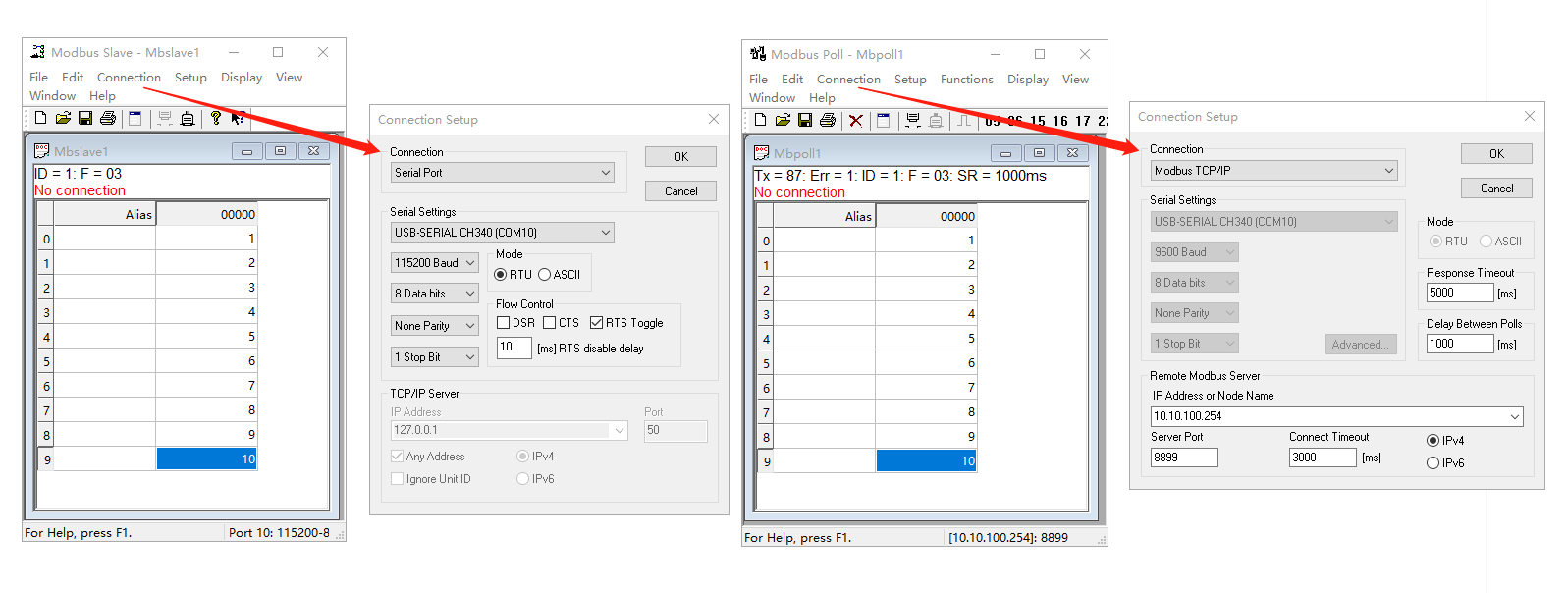Open Connection menu in Modbus Slave

pyautogui.click(x=129, y=78)
